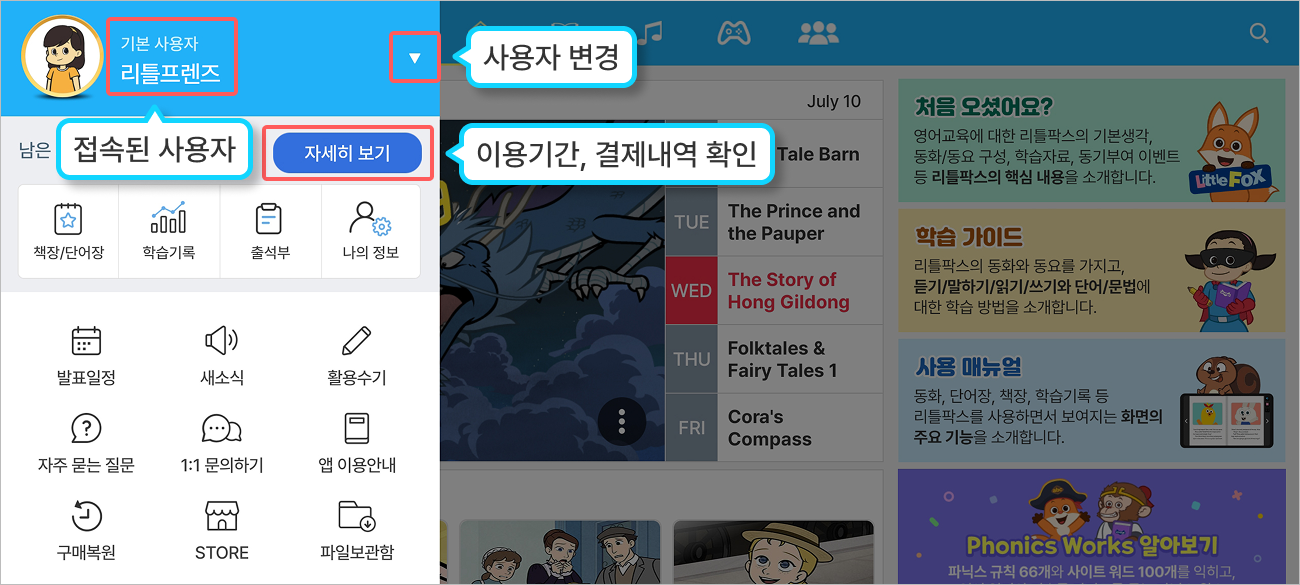This screenshot has width=1300, height=585.
Task: Open 새소식 news speaker icon
Action: 221,341
